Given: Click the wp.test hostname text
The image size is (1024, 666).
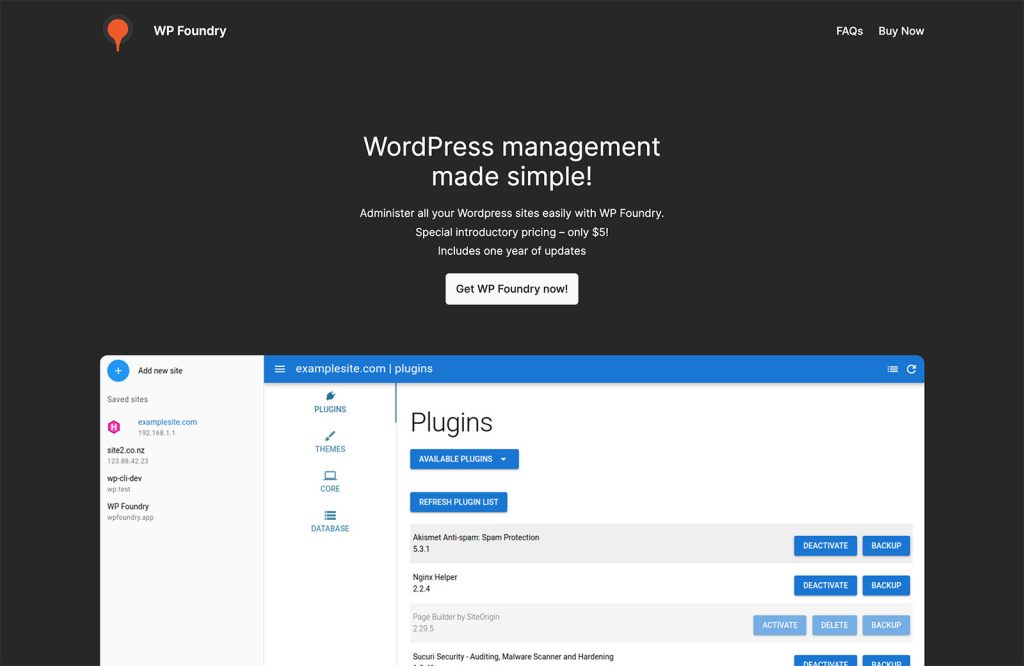Looking at the screenshot, I should (119, 489).
